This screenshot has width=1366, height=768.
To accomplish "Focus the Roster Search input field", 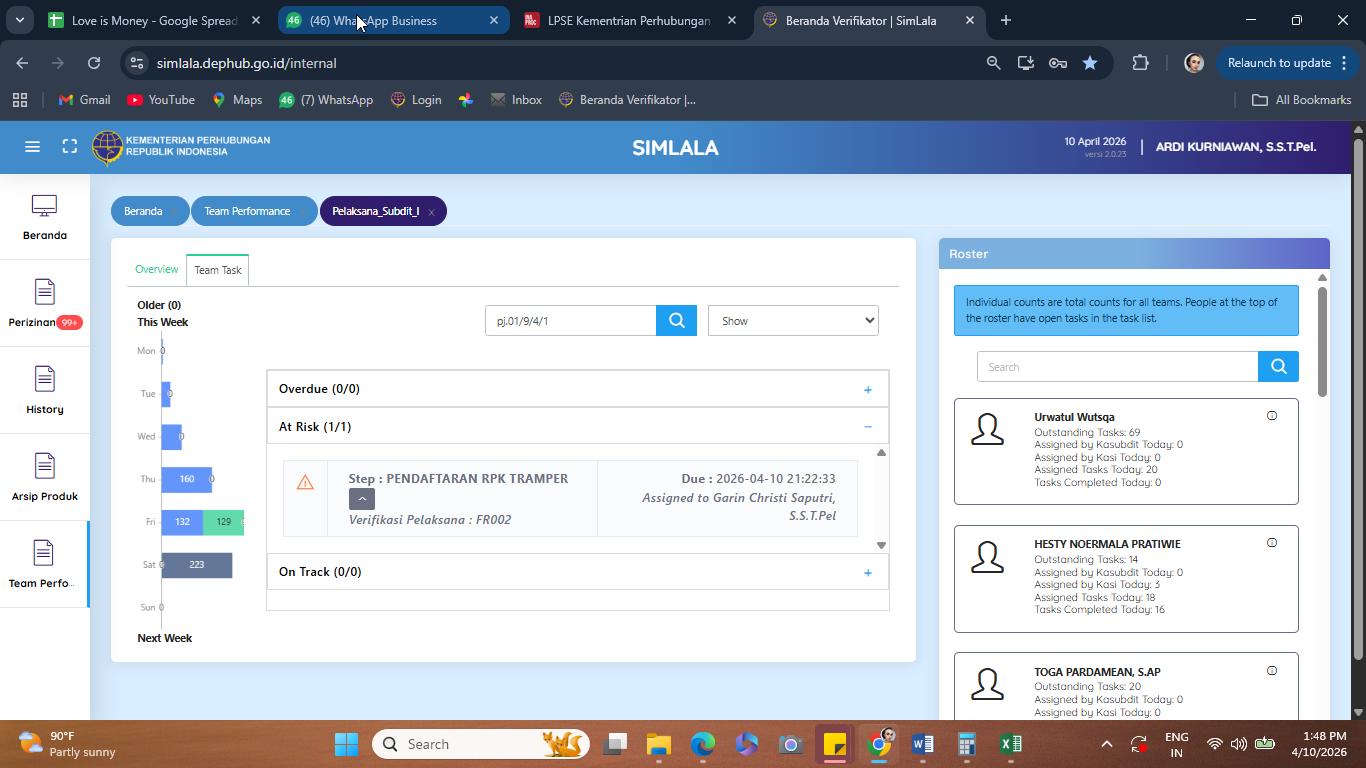I will point(1118,367).
